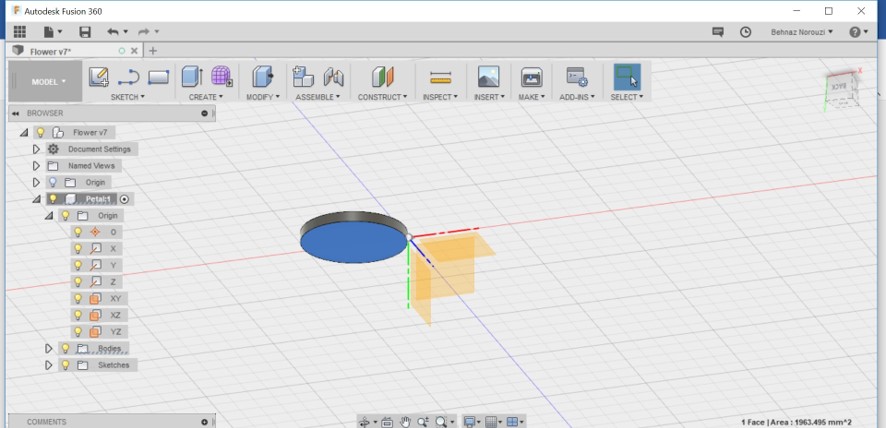
Task: Click the Create Form sculpt icon
Action: pos(222,76)
